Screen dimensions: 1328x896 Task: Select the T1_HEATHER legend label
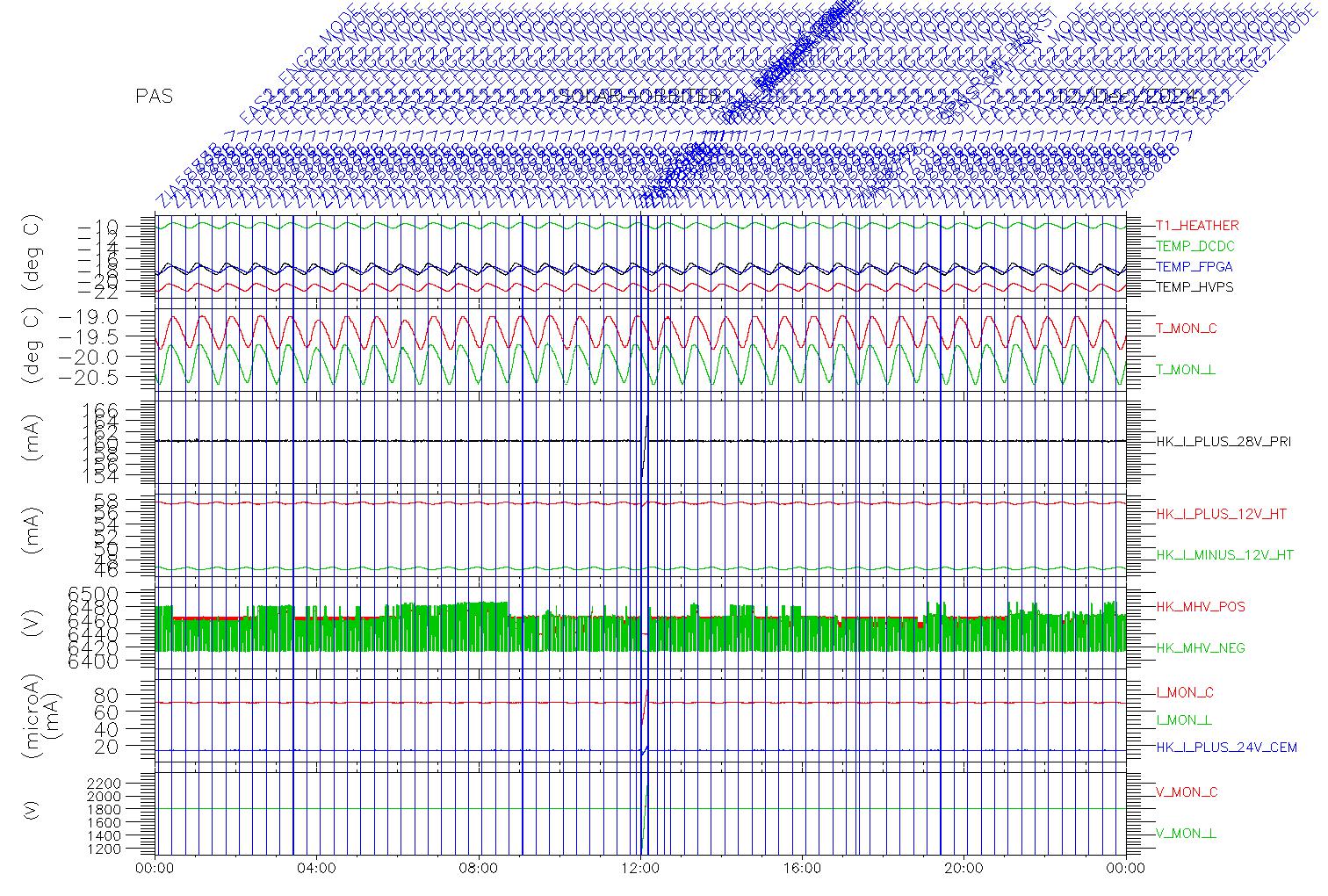pos(1197,226)
